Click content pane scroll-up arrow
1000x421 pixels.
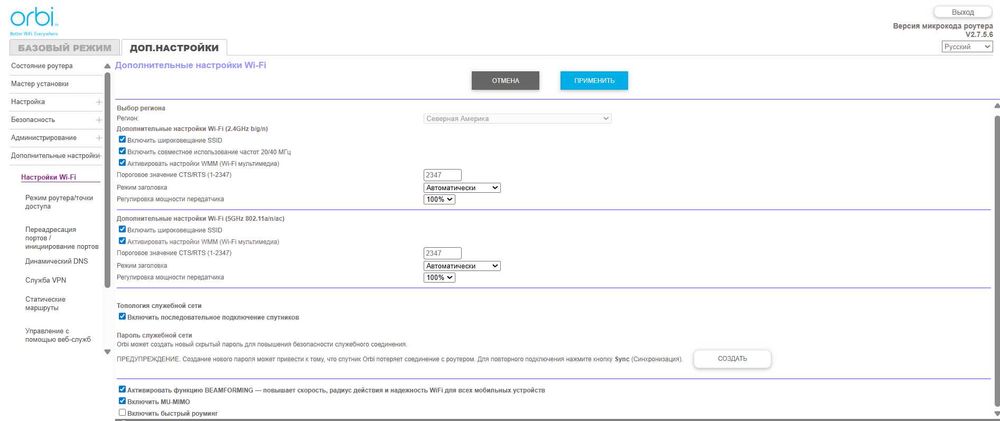coord(996,105)
